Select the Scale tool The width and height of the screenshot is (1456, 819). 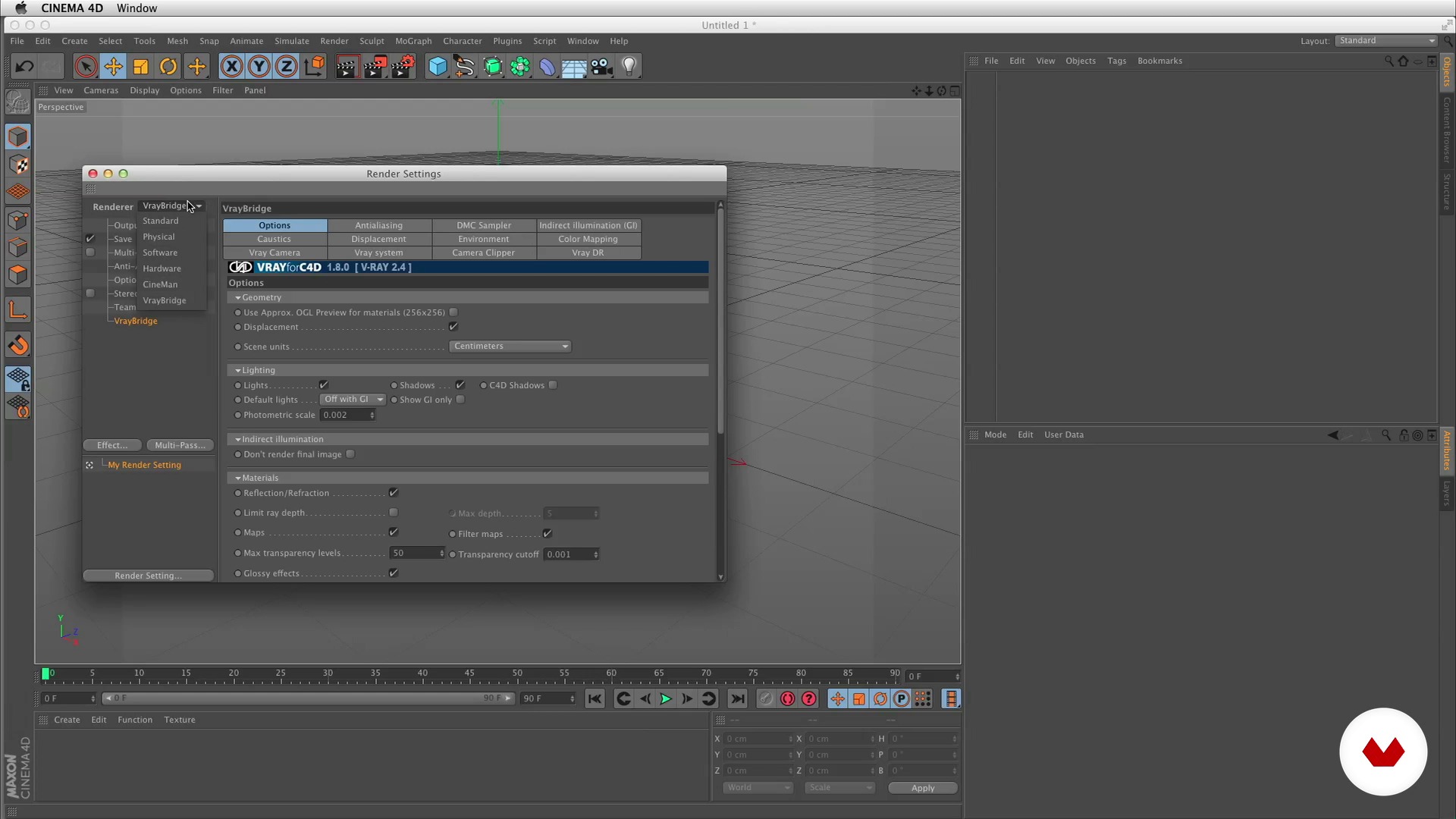coord(140,67)
